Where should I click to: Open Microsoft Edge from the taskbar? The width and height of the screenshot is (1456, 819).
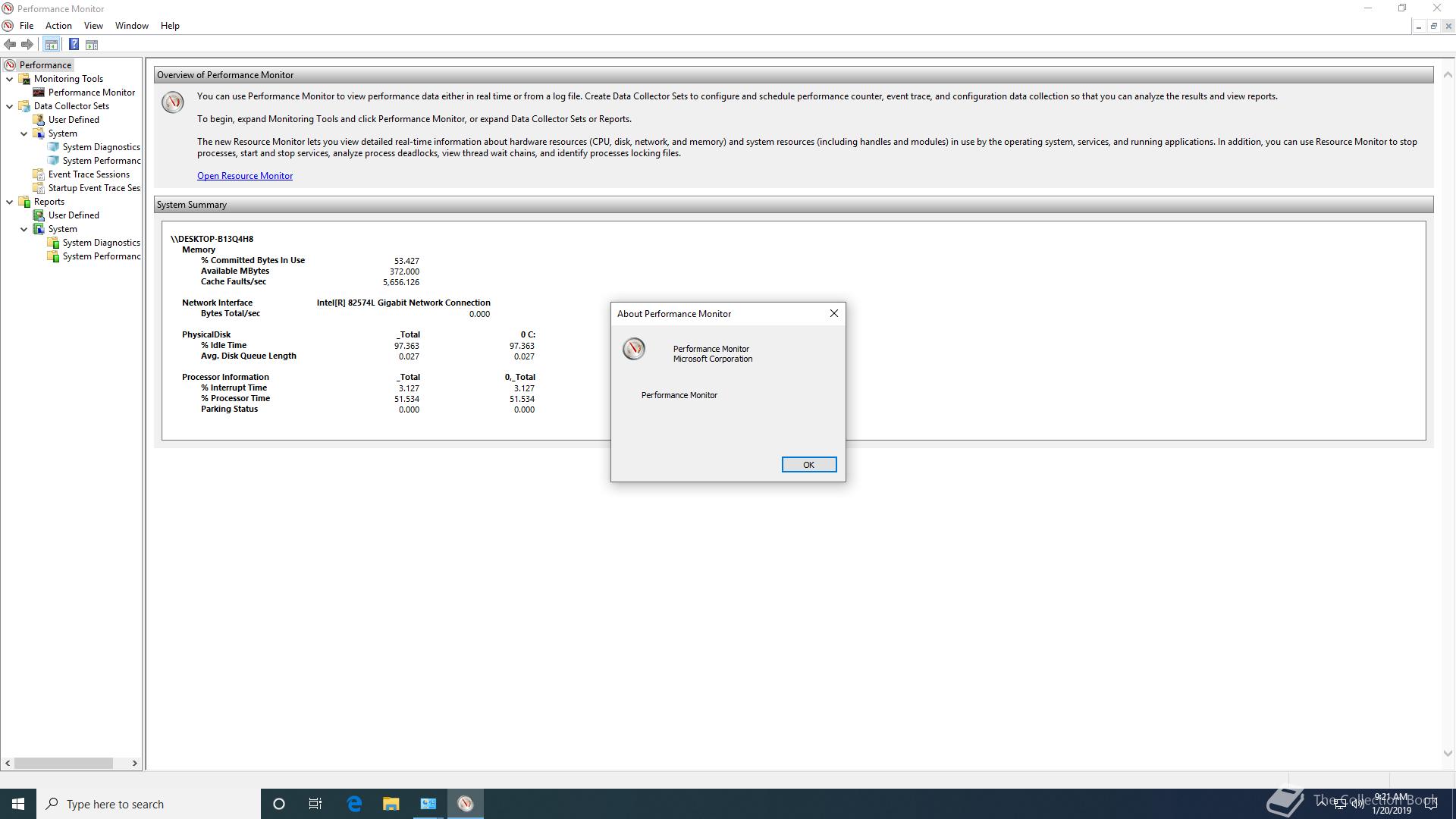coord(354,804)
